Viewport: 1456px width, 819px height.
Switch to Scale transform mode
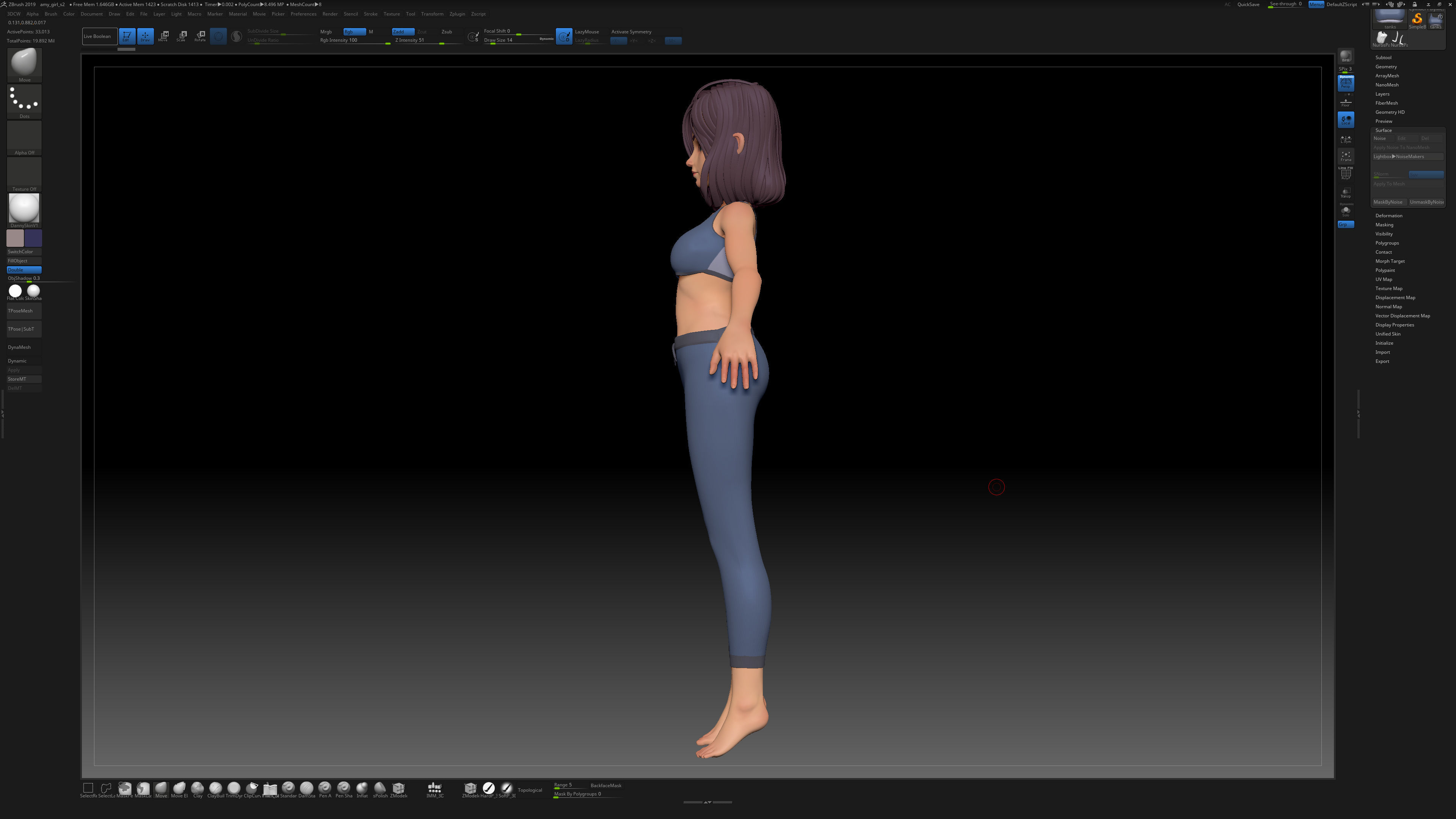tap(182, 36)
